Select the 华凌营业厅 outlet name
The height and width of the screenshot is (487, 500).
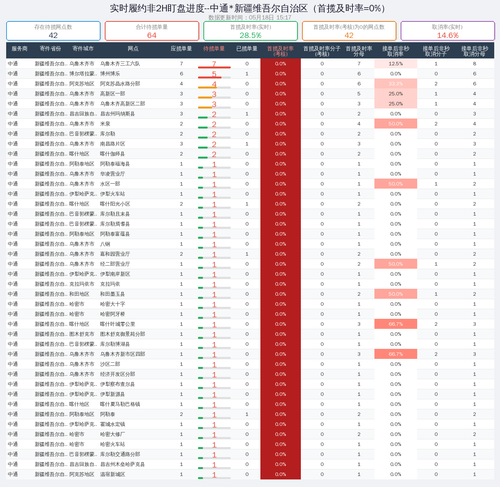click(112, 174)
